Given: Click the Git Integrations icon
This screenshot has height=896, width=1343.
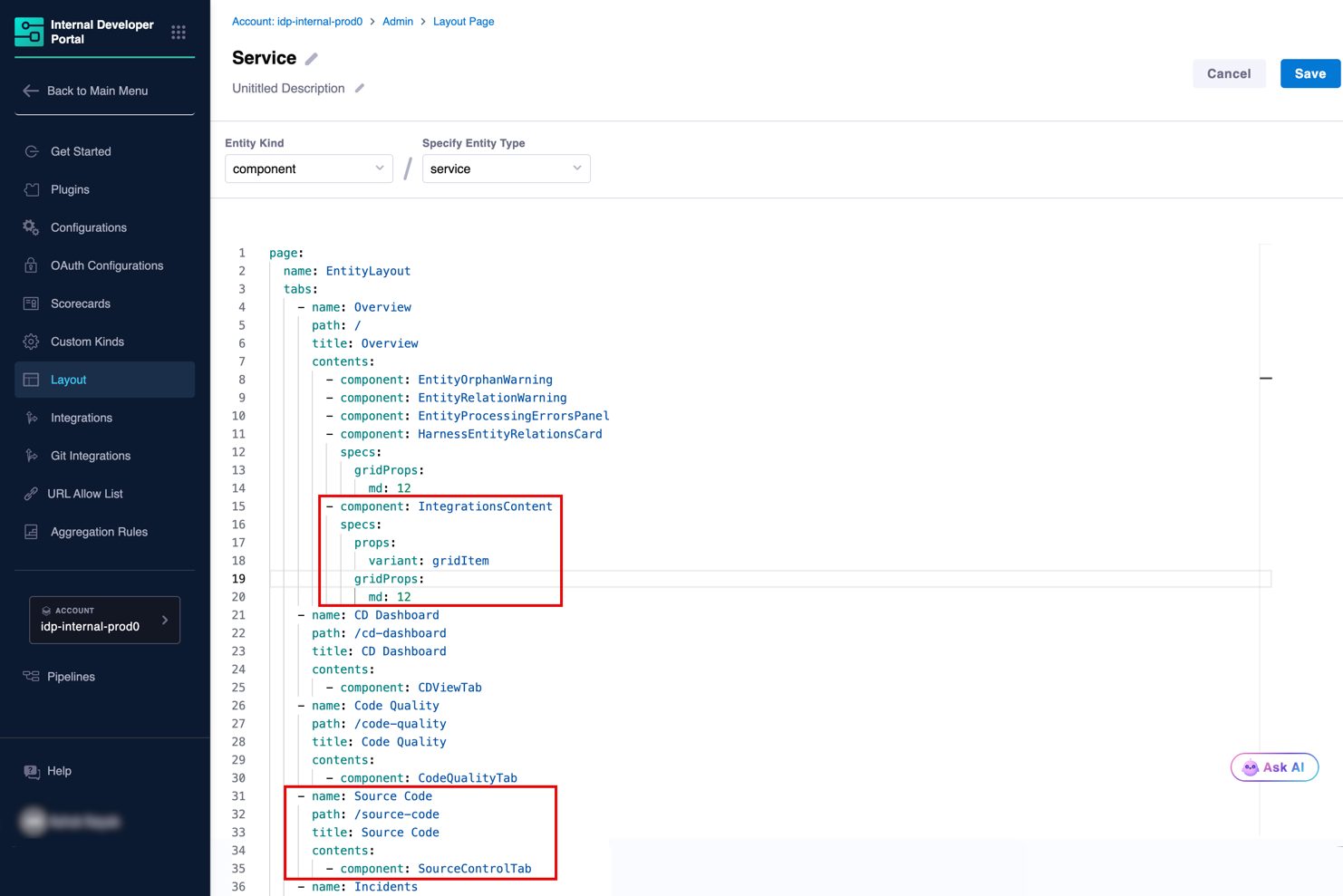Looking at the screenshot, I should pos(32,456).
